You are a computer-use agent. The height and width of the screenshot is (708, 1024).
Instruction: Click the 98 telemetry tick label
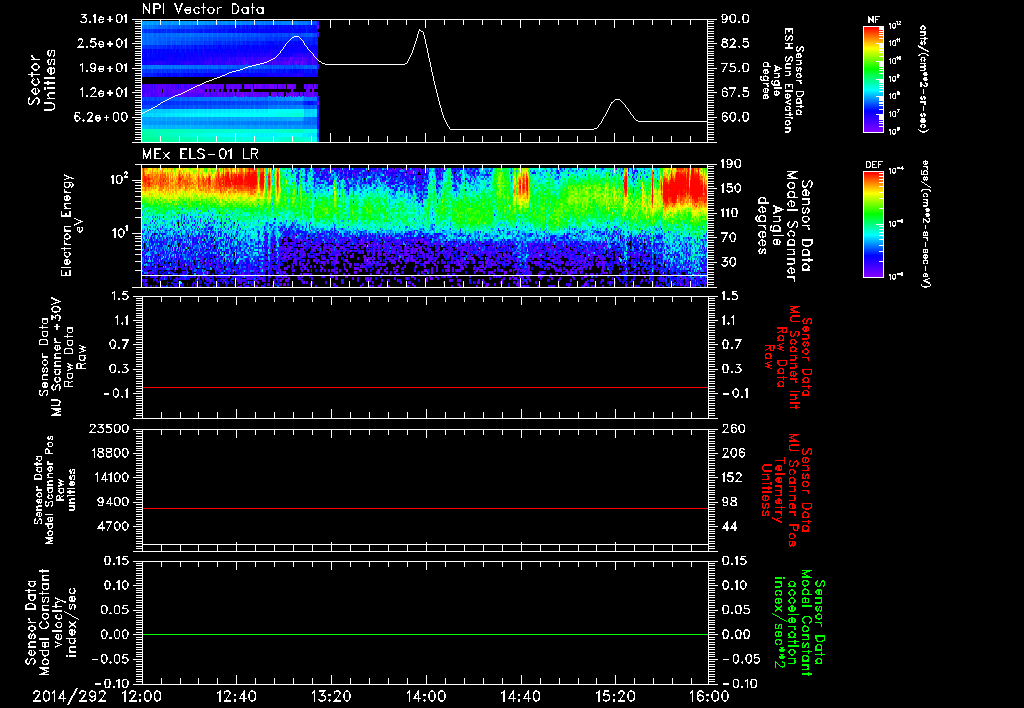(728, 502)
